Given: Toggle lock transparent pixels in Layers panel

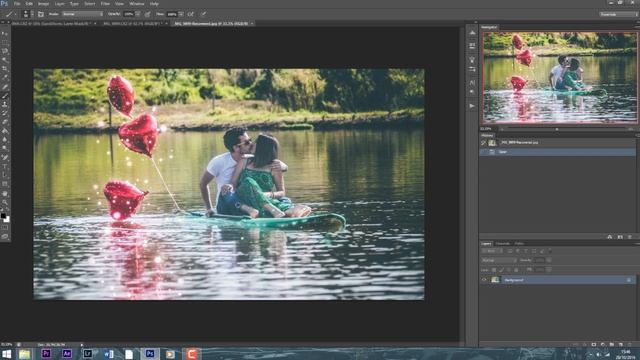Looking at the screenshot, I should (x=494, y=270).
